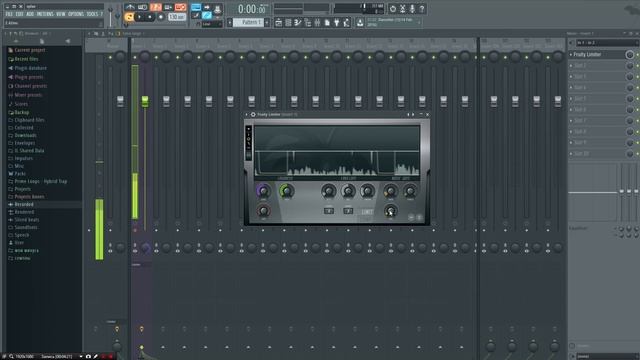Click the Master track volume fader
This screenshot has height=360, width=640.
point(120,101)
